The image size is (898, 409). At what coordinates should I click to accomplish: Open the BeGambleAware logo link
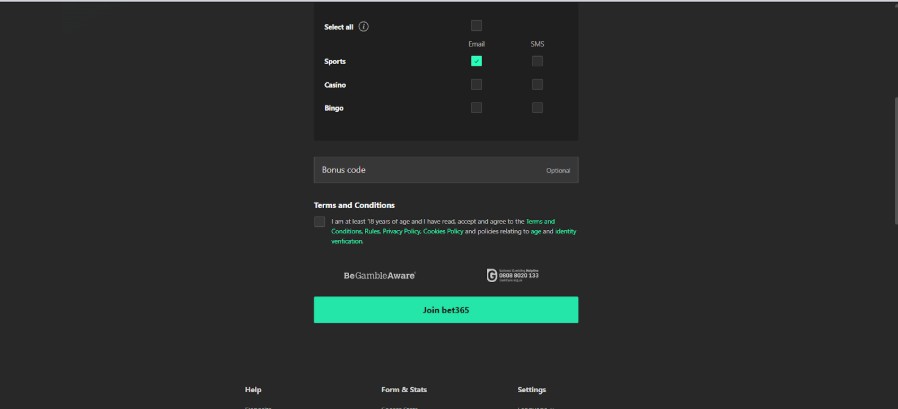tap(380, 276)
